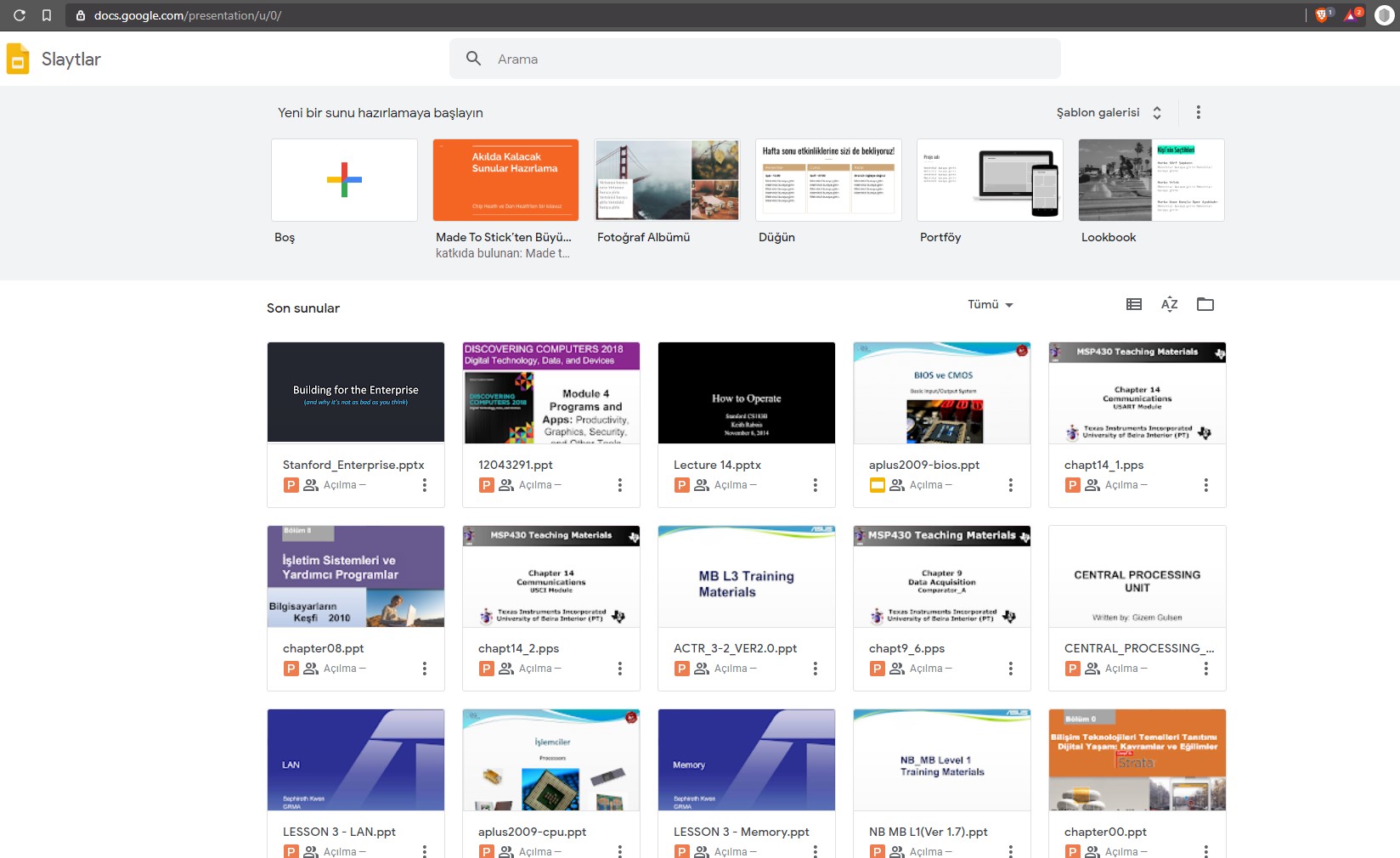This screenshot has height=858, width=1400.
Task: Click the Son sunular heading
Action: click(x=303, y=308)
